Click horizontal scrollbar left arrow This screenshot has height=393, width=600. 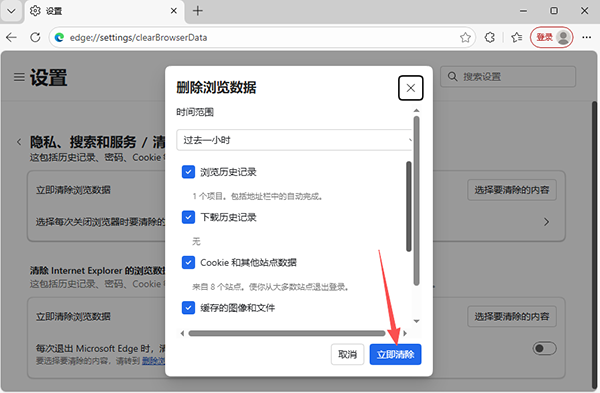coord(182,333)
